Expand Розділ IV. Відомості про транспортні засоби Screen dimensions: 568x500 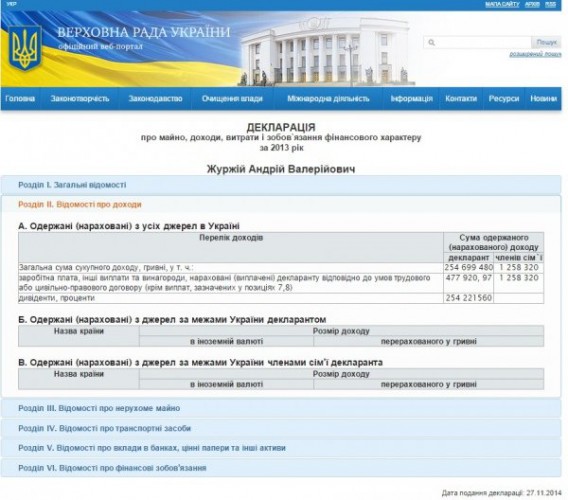coord(281,428)
